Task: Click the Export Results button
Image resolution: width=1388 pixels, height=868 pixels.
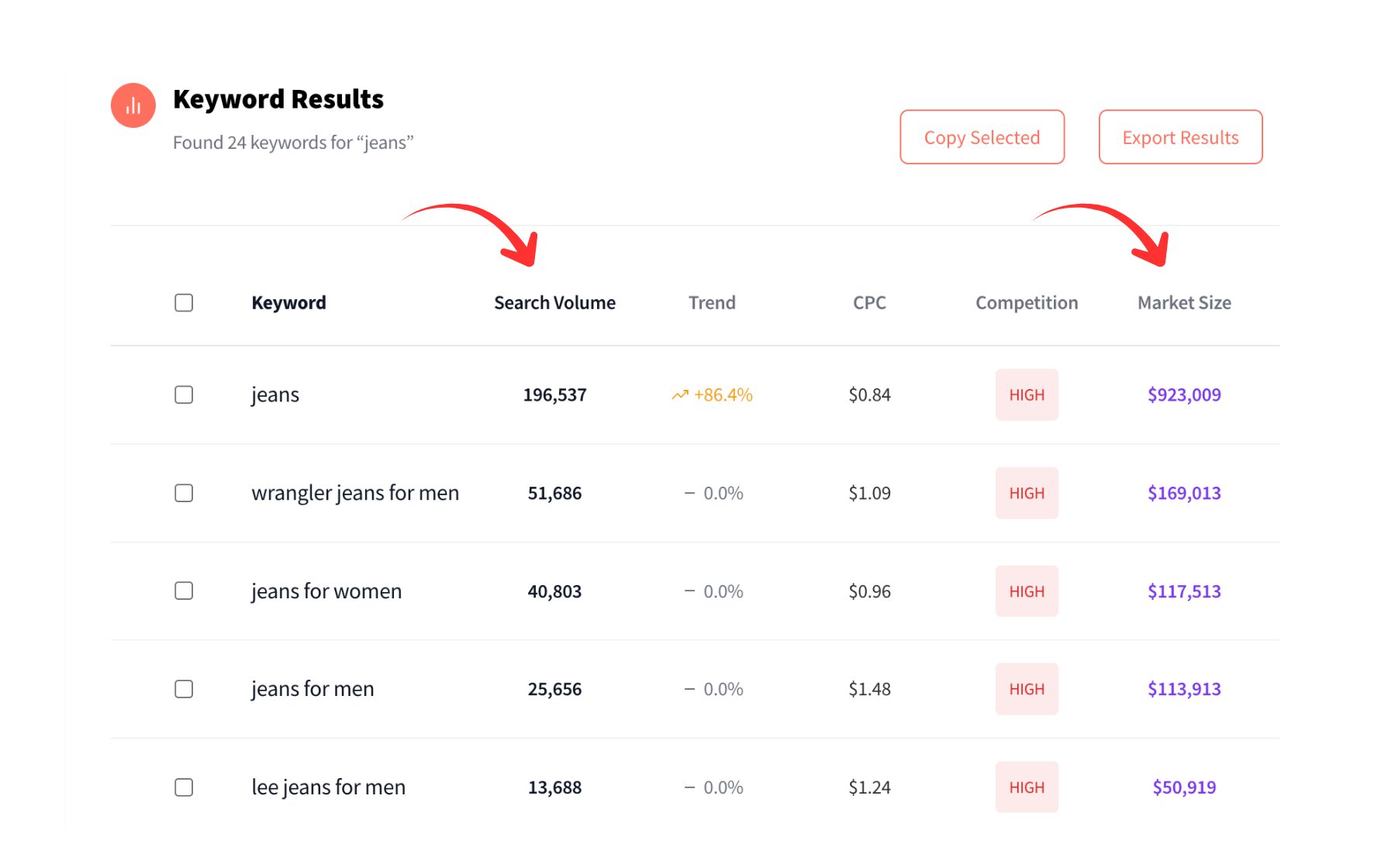Action: (x=1180, y=137)
